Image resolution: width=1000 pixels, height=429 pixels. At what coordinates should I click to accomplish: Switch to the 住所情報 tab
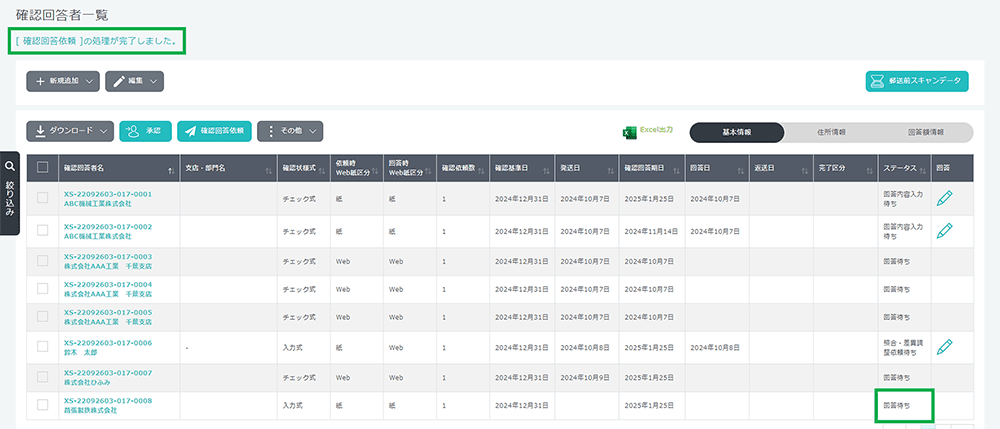pyautogui.click(x=831, y=132)
